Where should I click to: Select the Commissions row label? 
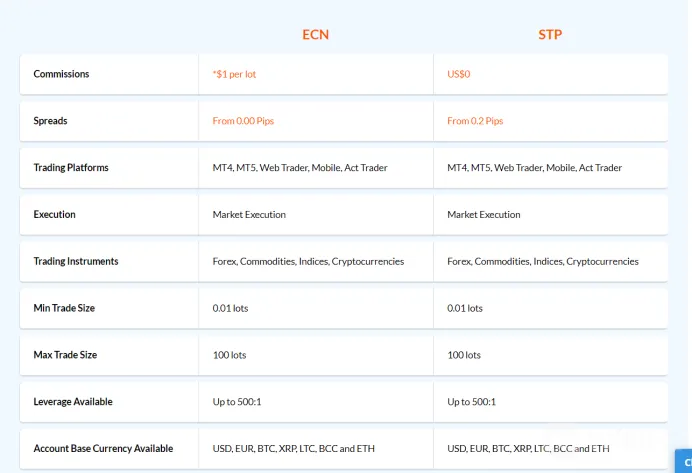[61, 74]
